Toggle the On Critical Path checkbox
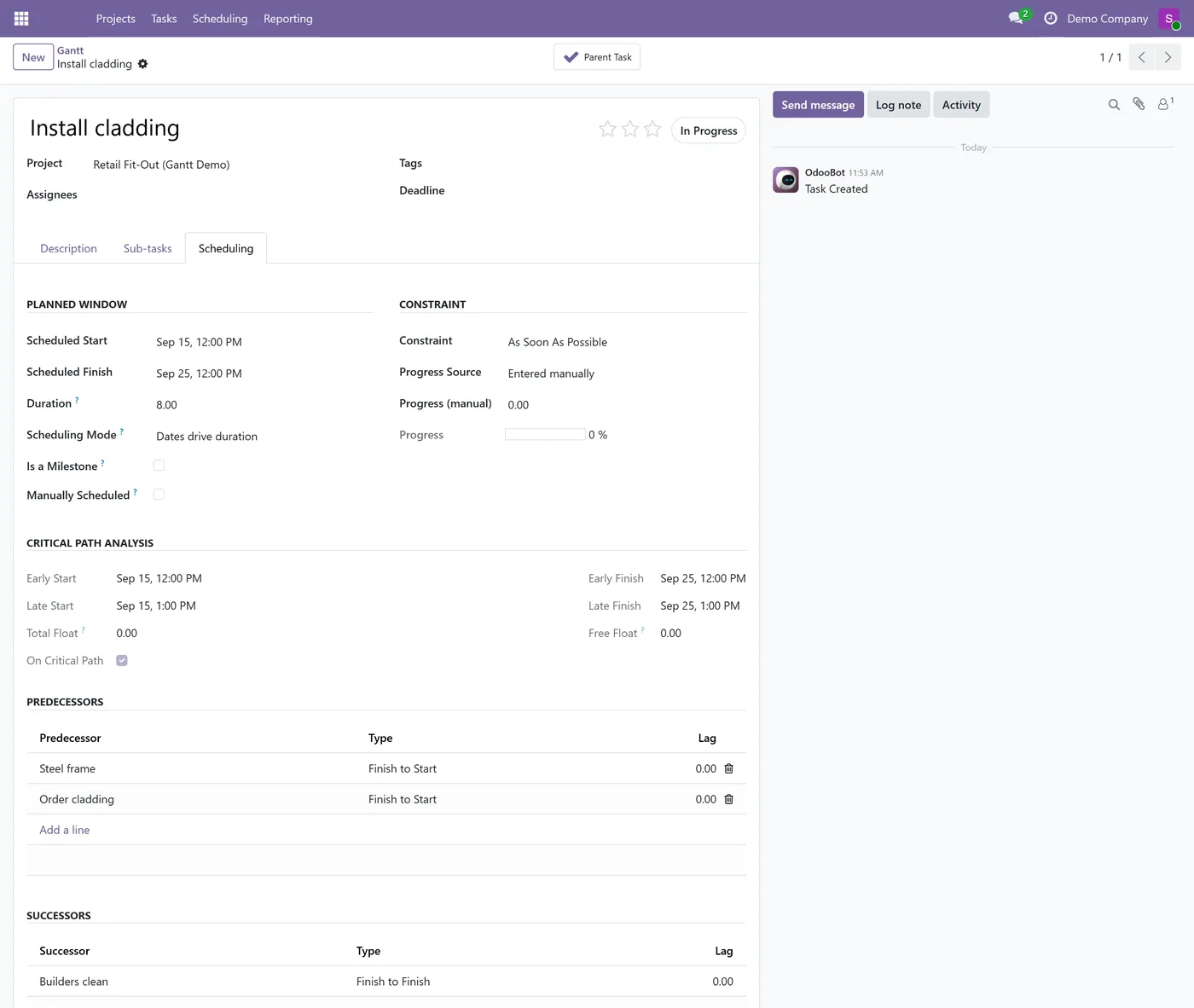 [x=122, y=661]
